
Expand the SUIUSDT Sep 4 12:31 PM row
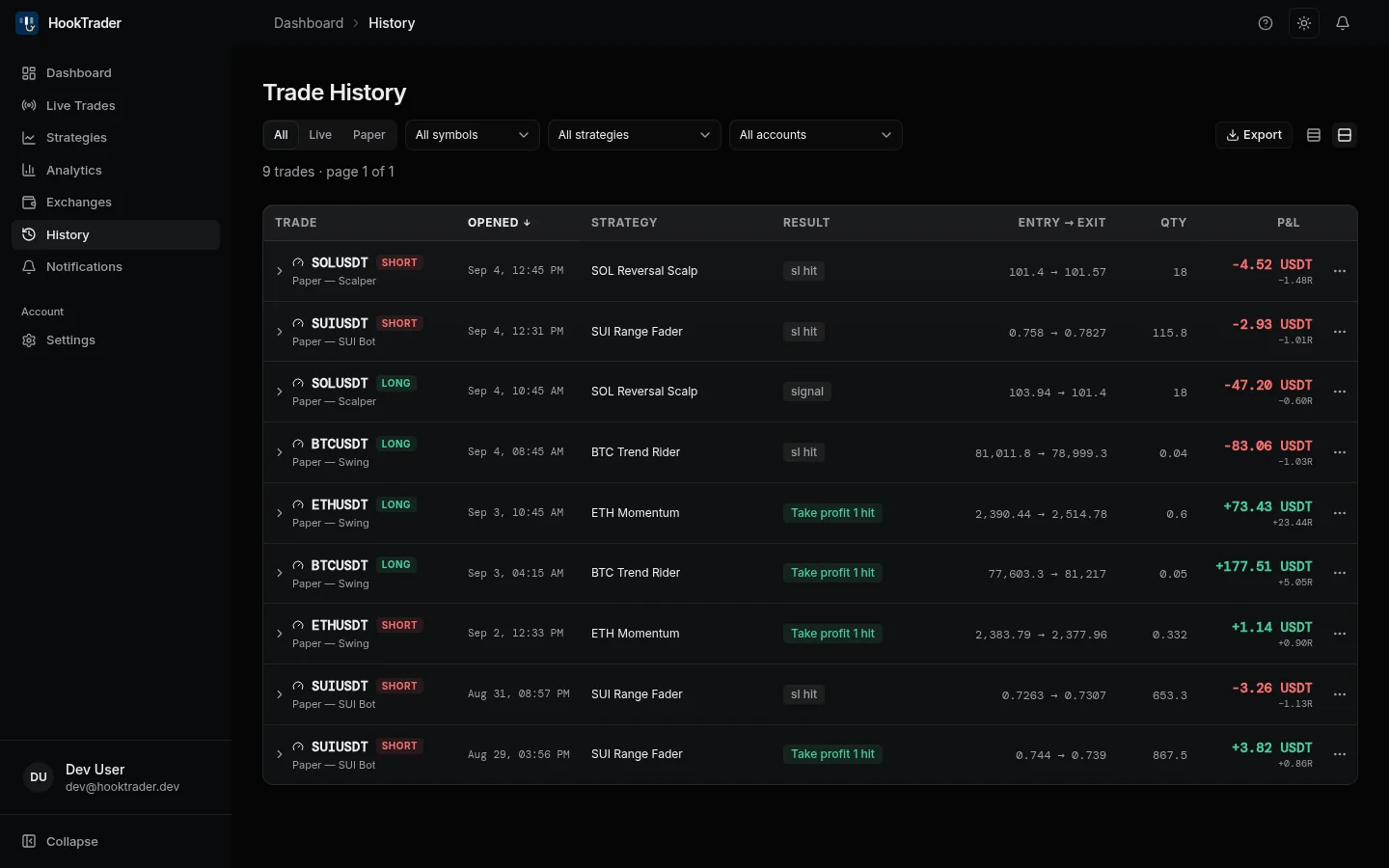(280, 332)
